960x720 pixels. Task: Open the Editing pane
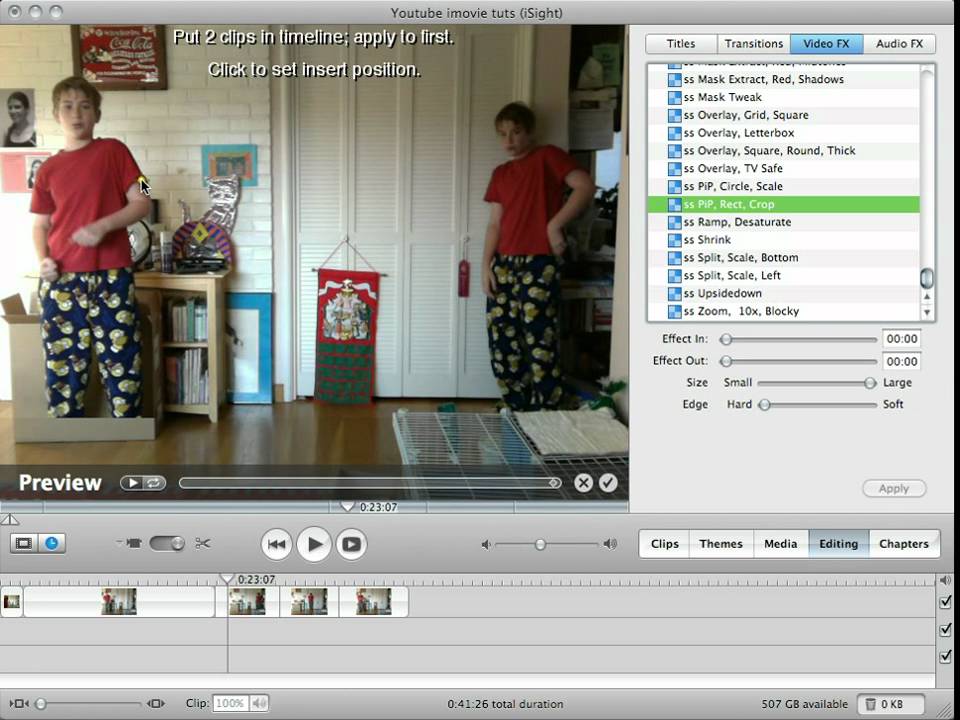click(x=839, y=544)
